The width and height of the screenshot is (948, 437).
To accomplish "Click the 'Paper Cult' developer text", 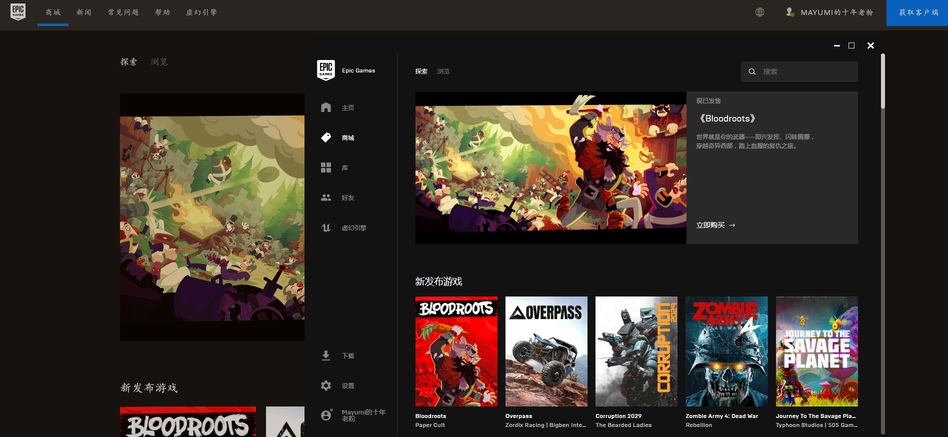I will pyautogui.click(x=430, y=425).
